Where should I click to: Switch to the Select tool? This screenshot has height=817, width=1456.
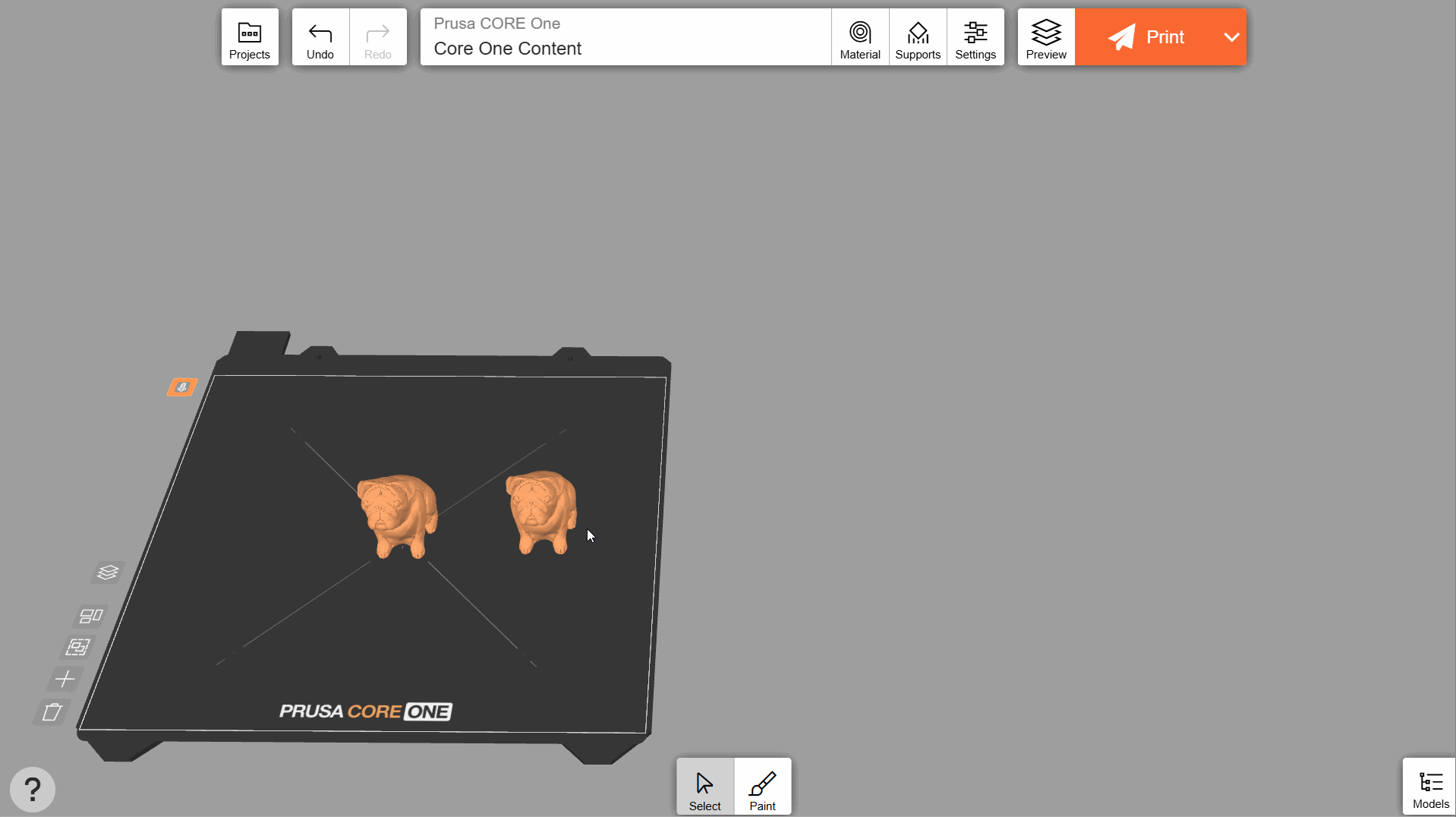coord(704,787)
